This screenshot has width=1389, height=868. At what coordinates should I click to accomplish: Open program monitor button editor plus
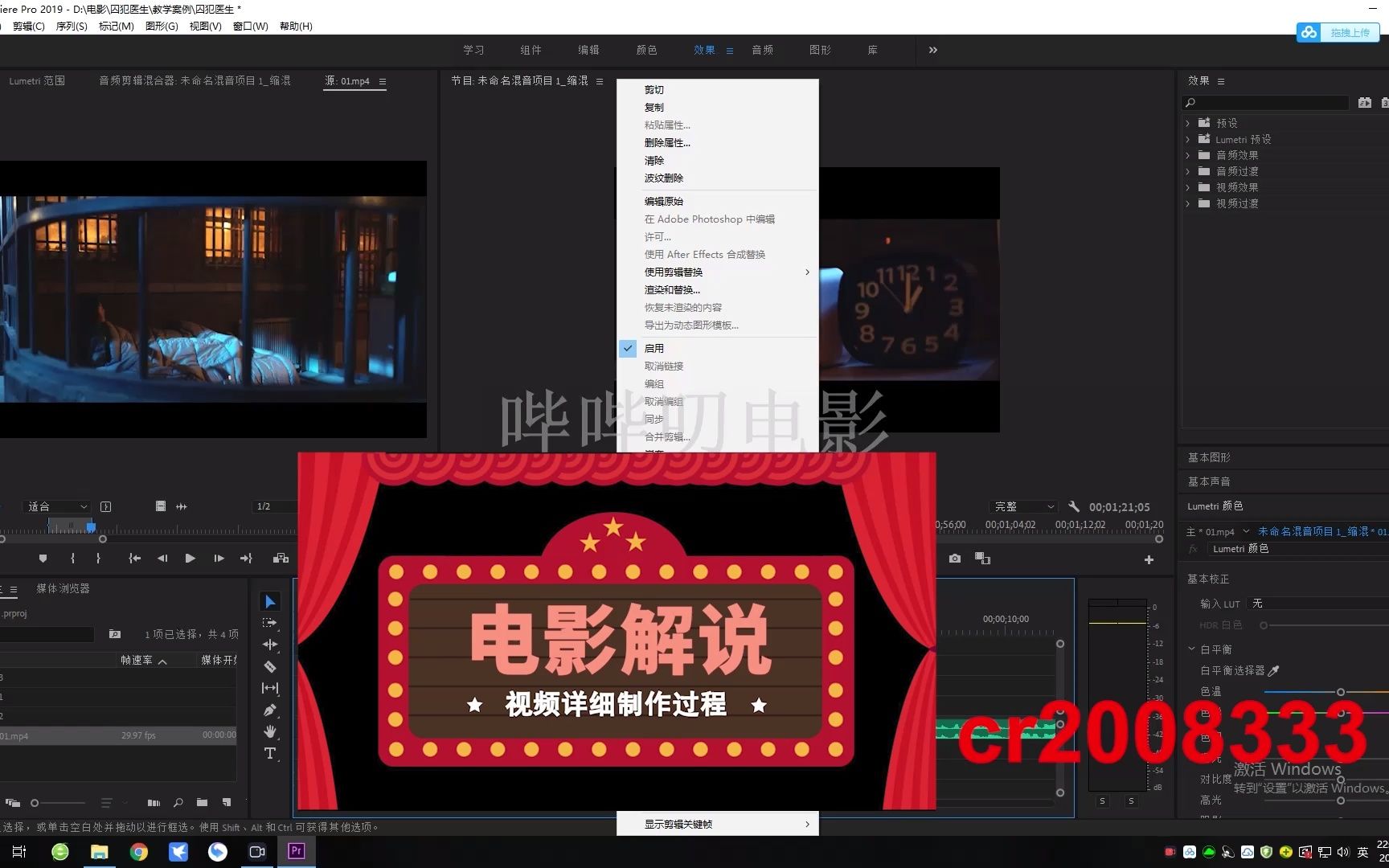[x=1149, y=559]
